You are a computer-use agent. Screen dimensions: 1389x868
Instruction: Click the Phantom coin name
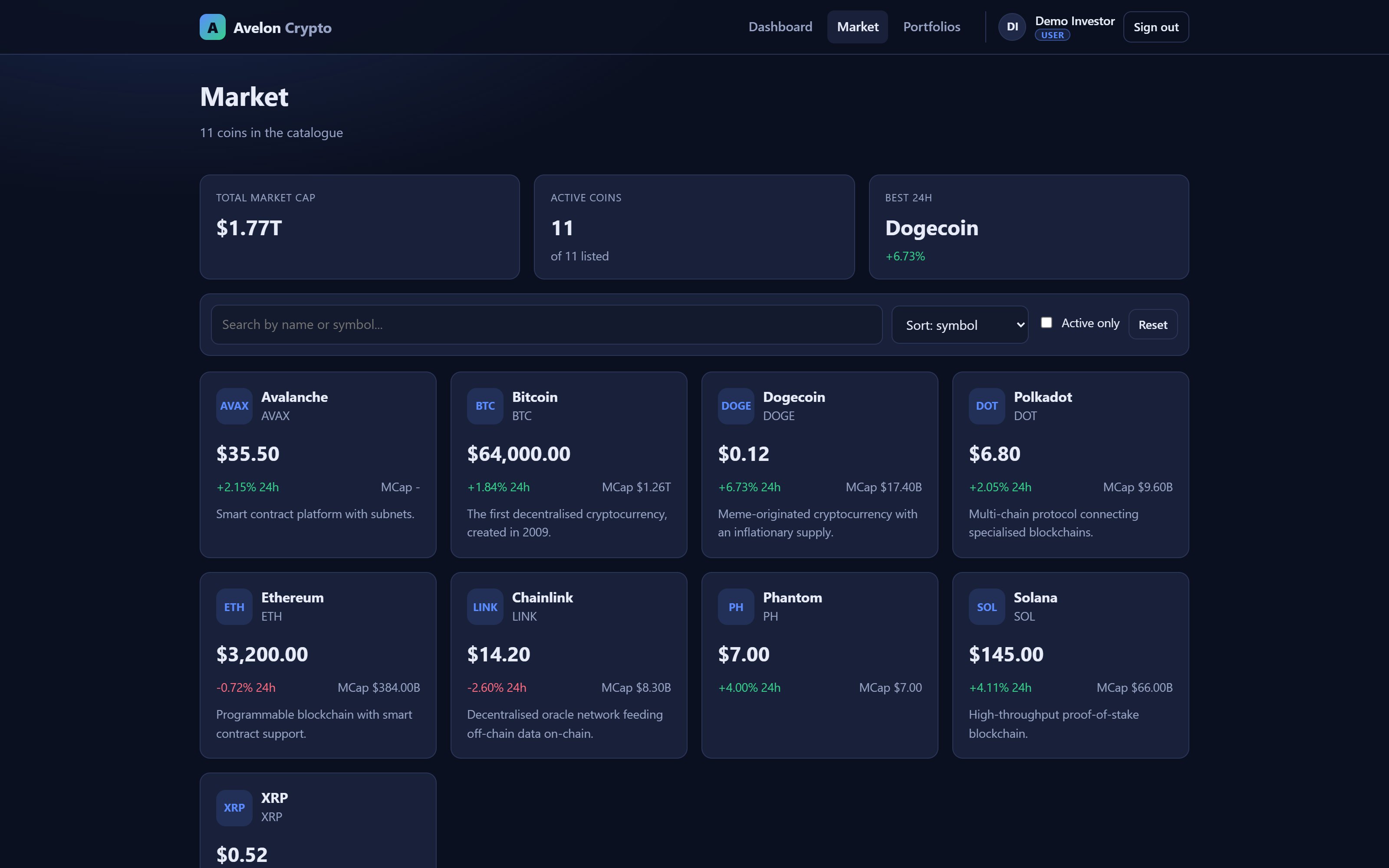(x=792, y=598)
